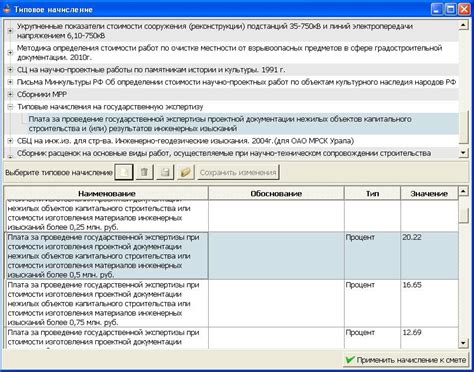
Task: Click the trash delete icon in toolbar
Action: click(144, 172)
